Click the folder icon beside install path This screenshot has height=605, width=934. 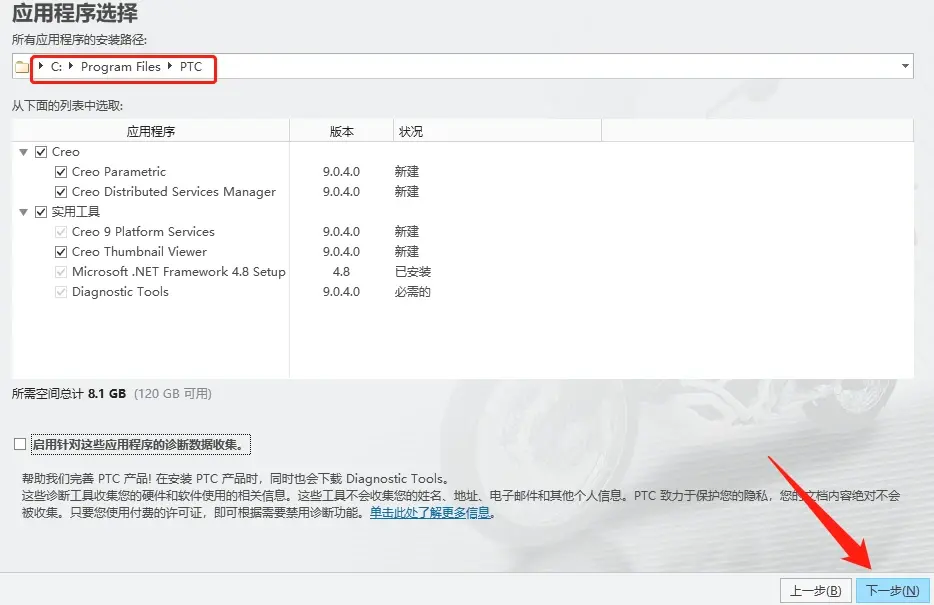click(22, 67)
